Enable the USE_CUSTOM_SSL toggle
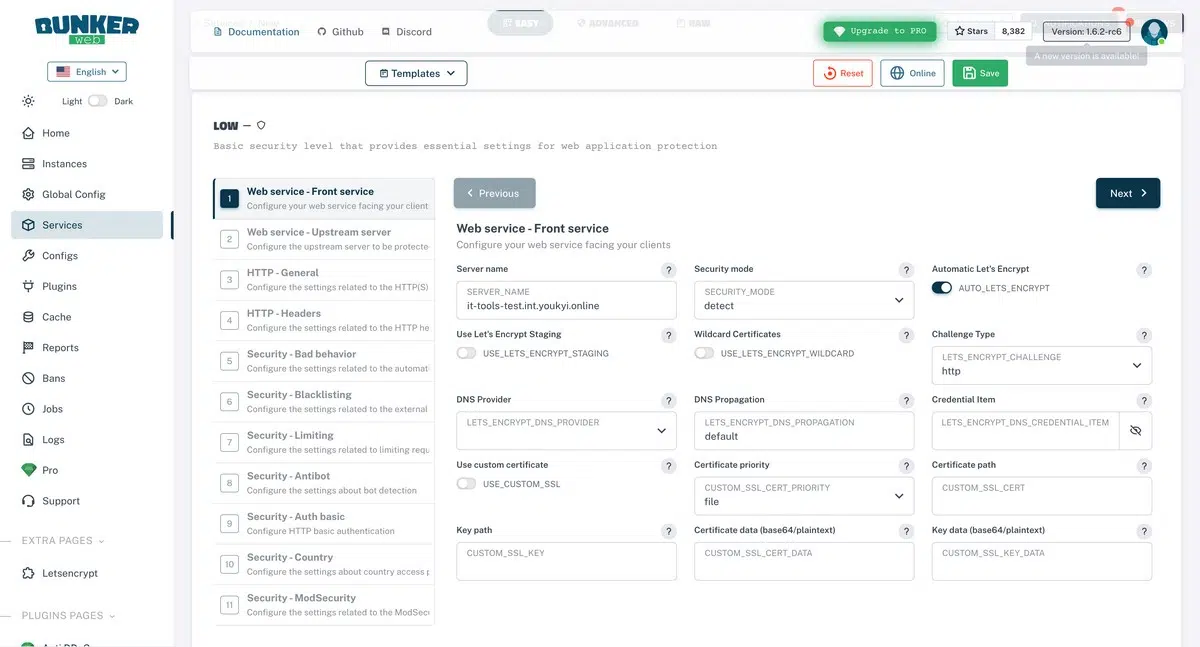The width and height of the screenshot is (1200, 647). point(466,484)
